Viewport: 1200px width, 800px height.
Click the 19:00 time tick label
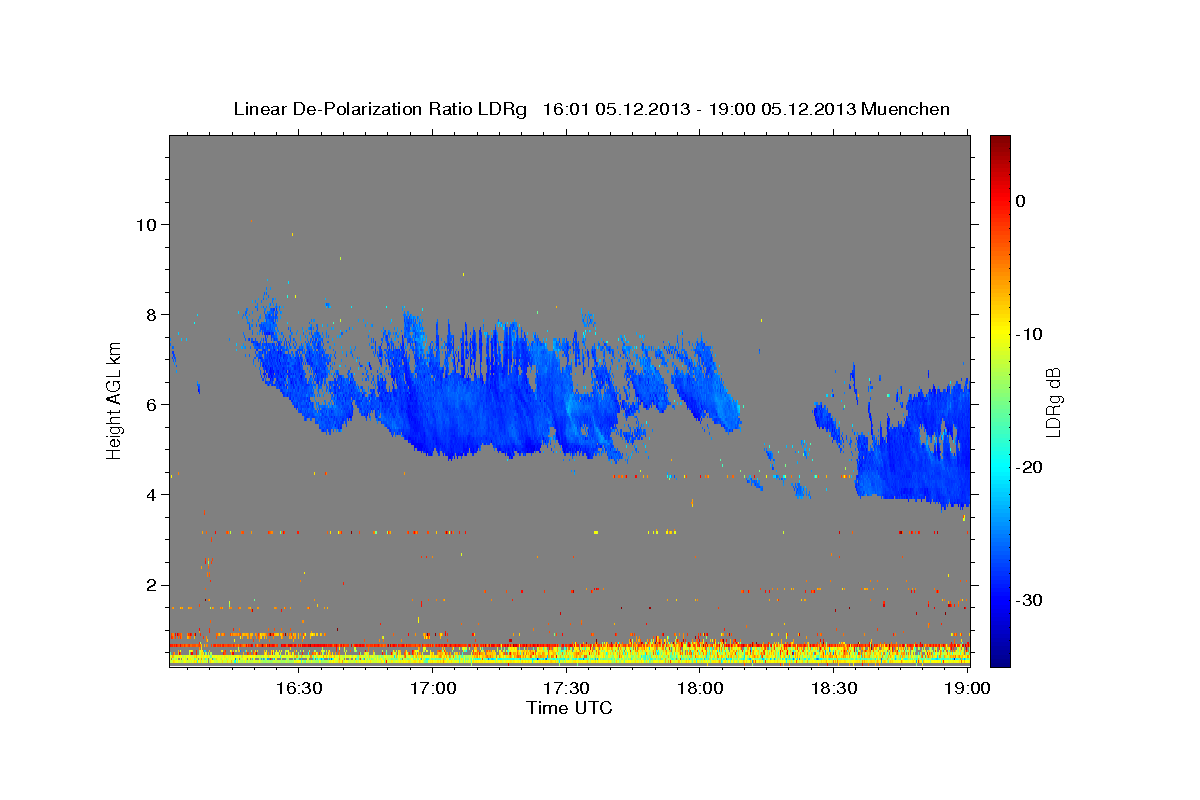pos(967,688)
